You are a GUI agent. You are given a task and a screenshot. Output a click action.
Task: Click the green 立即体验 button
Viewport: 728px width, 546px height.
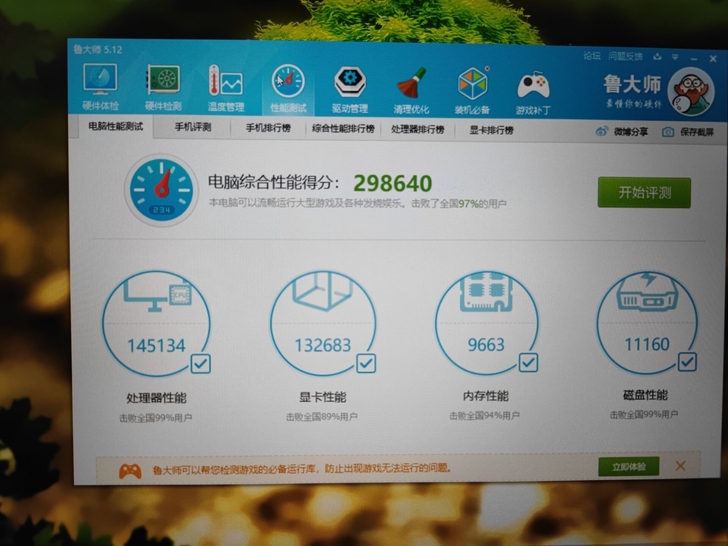[629, 467]
